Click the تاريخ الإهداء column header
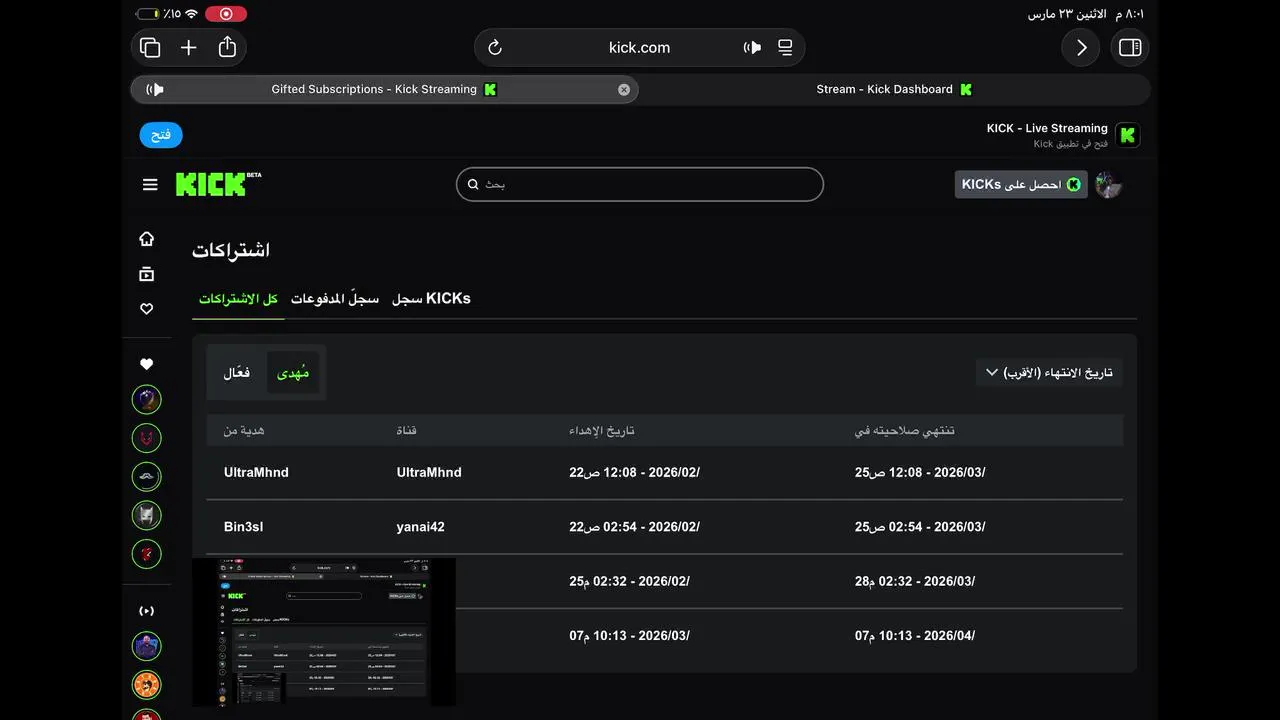Image resolution: width=1280 pixels, height=720 pixels. pyautogui.click(x=602, y=430)
